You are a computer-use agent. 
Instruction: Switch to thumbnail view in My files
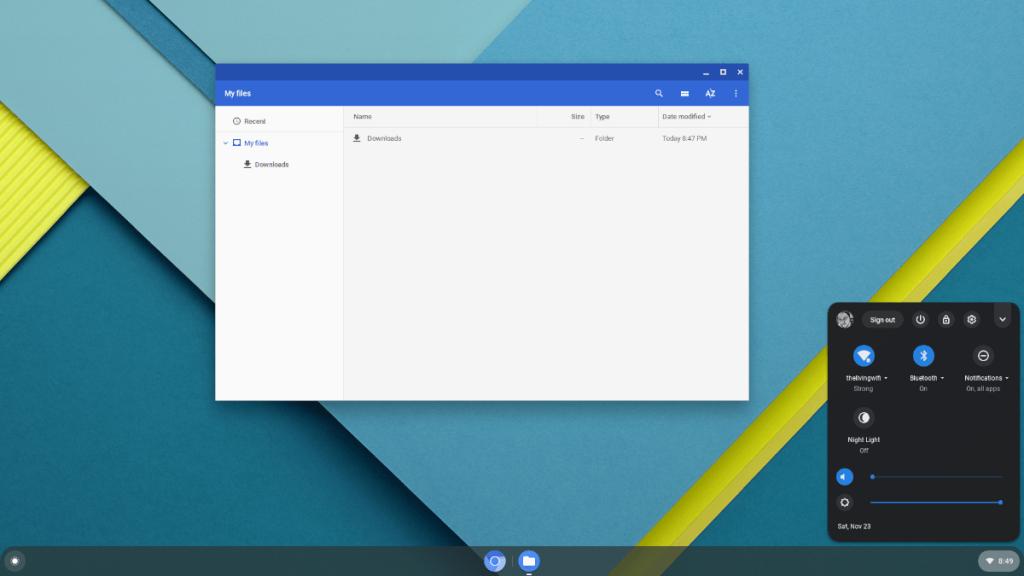[684, 93]
